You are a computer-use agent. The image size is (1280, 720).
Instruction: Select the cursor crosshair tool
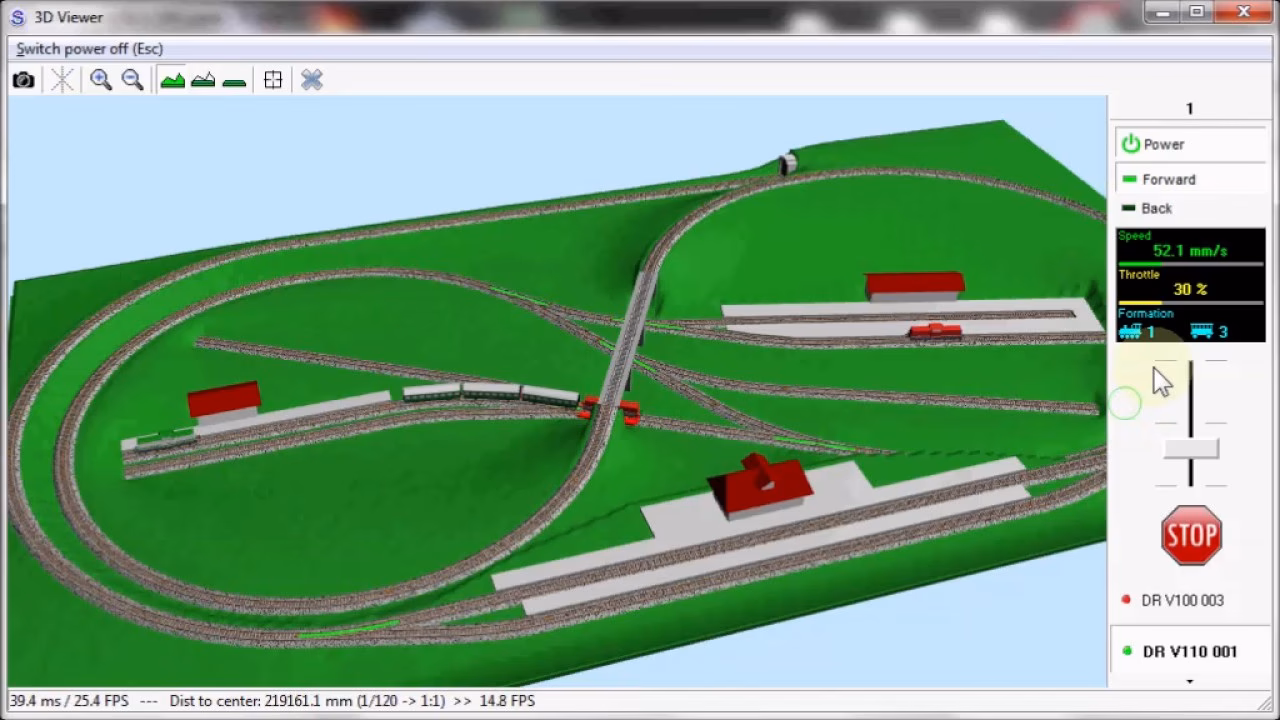coord(61,80)
